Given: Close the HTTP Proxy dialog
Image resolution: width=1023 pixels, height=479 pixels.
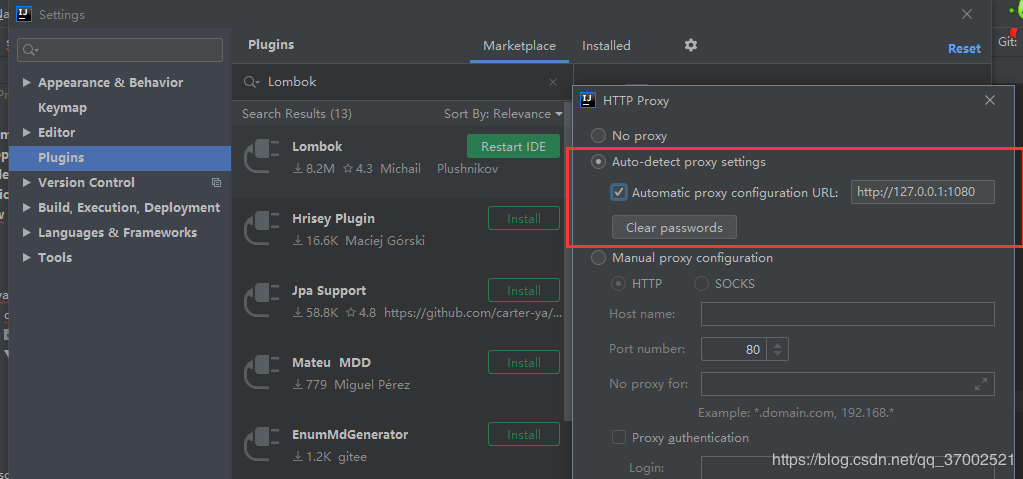Looking at the screenshot, I should (x=990, y=100).
